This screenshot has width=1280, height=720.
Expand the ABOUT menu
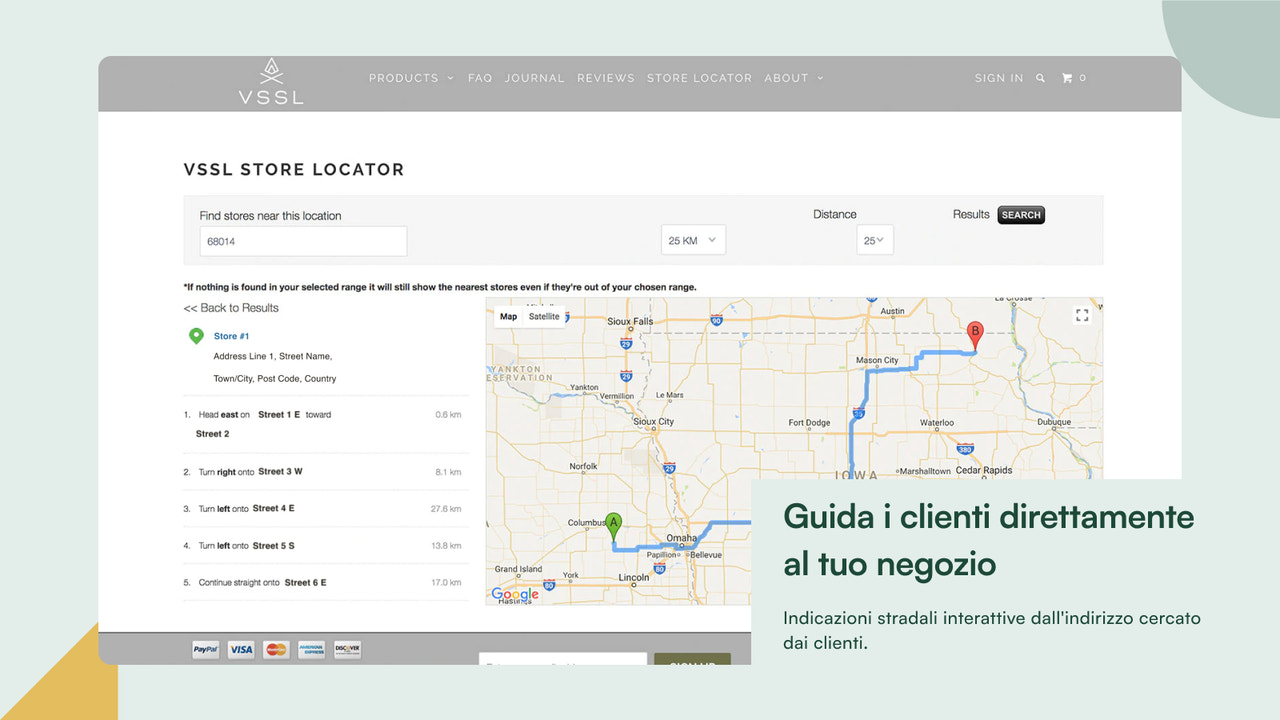[x=794, y=78]
